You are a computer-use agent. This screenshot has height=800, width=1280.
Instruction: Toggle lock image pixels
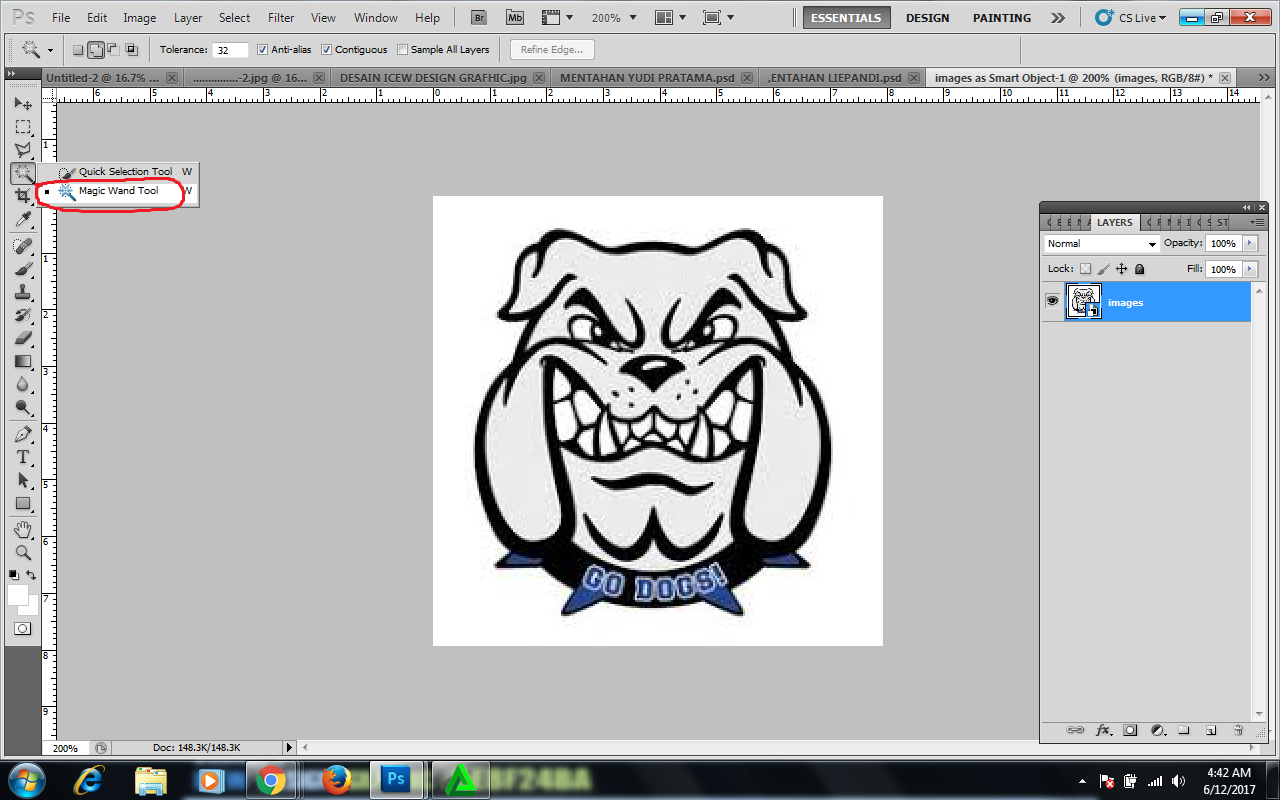[1103, 269]
